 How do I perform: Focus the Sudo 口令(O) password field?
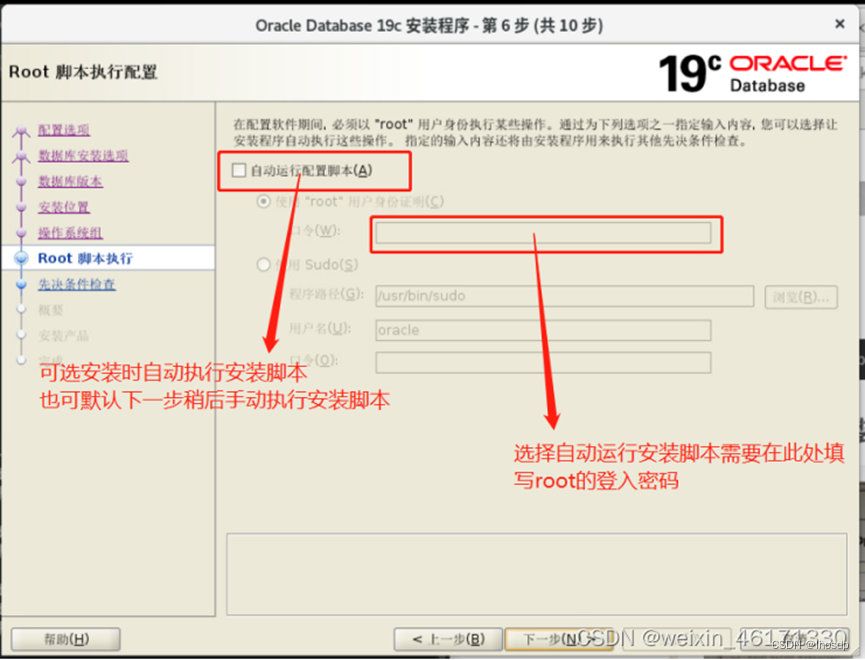coord(543,363)
